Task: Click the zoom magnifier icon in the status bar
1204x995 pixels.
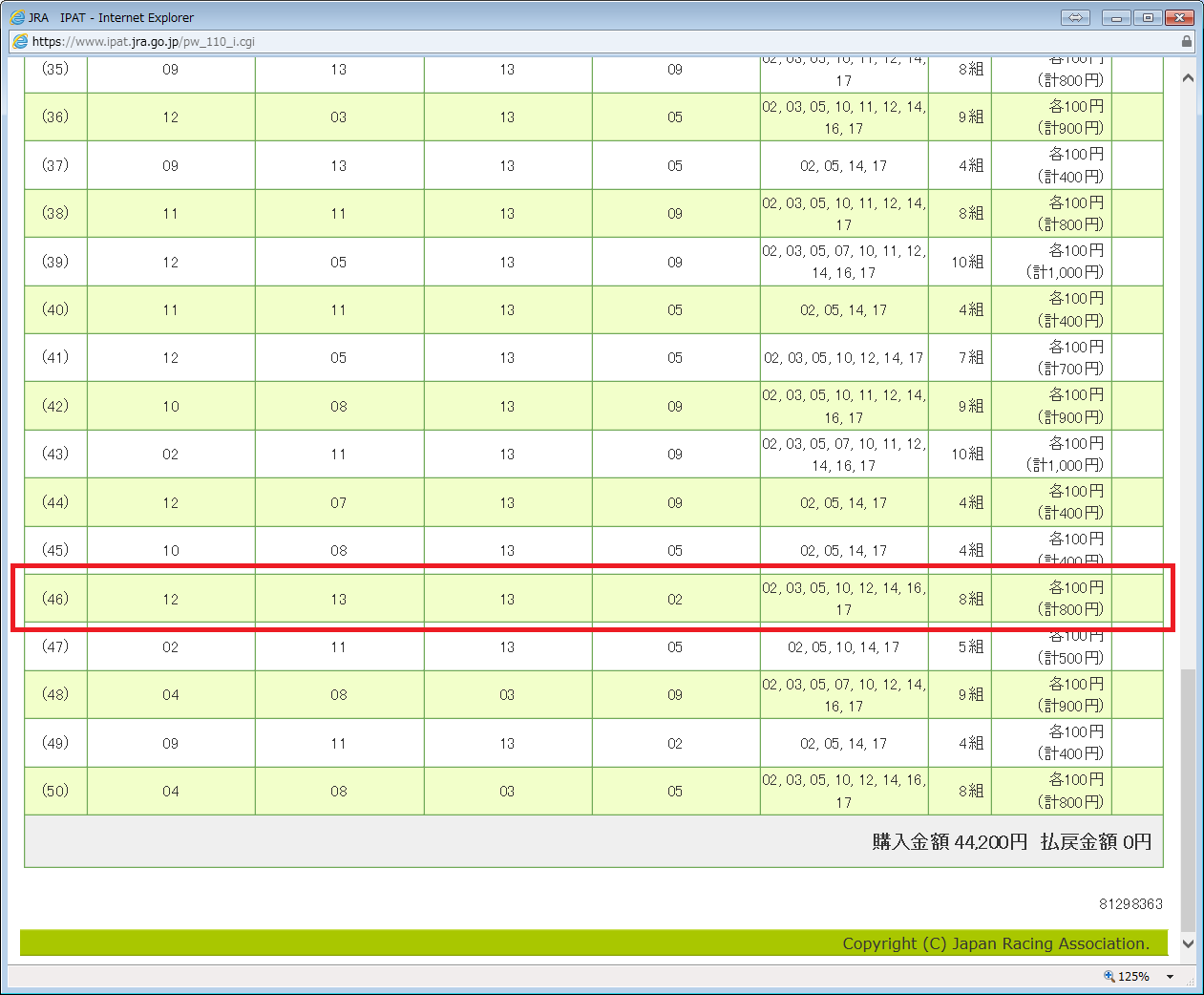Action: click(x=1109, y=976)
